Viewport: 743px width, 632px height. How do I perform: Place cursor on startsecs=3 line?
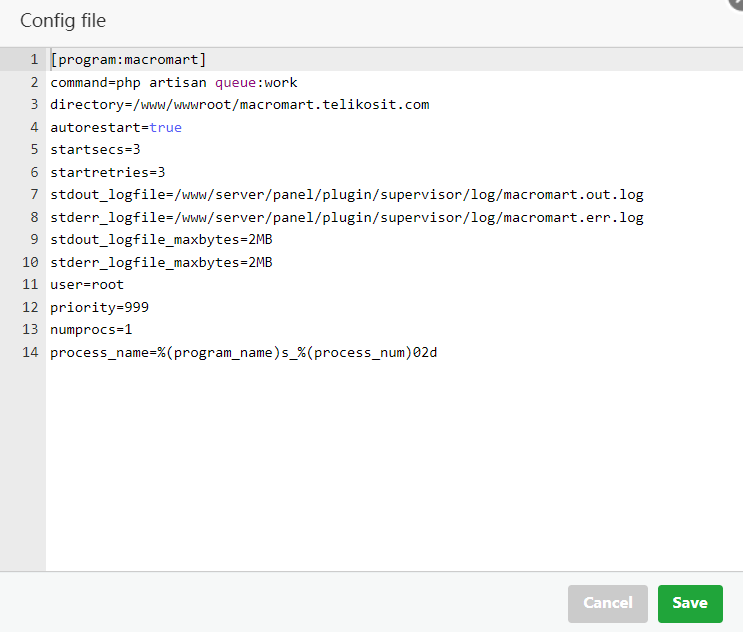point(95,150)
